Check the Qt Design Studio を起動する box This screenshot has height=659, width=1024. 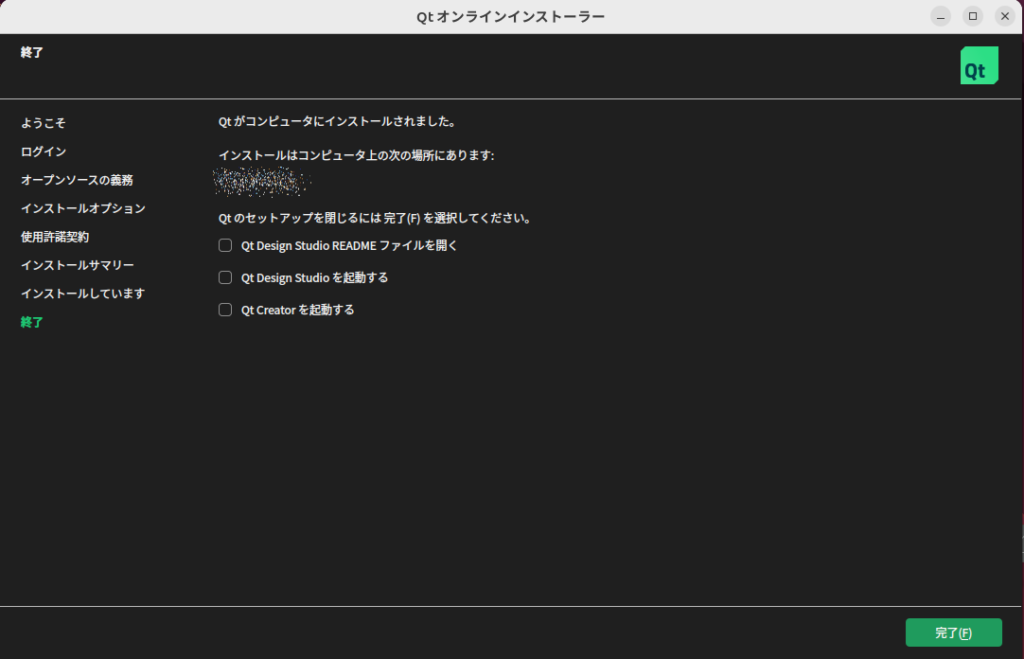coord(225,277)
